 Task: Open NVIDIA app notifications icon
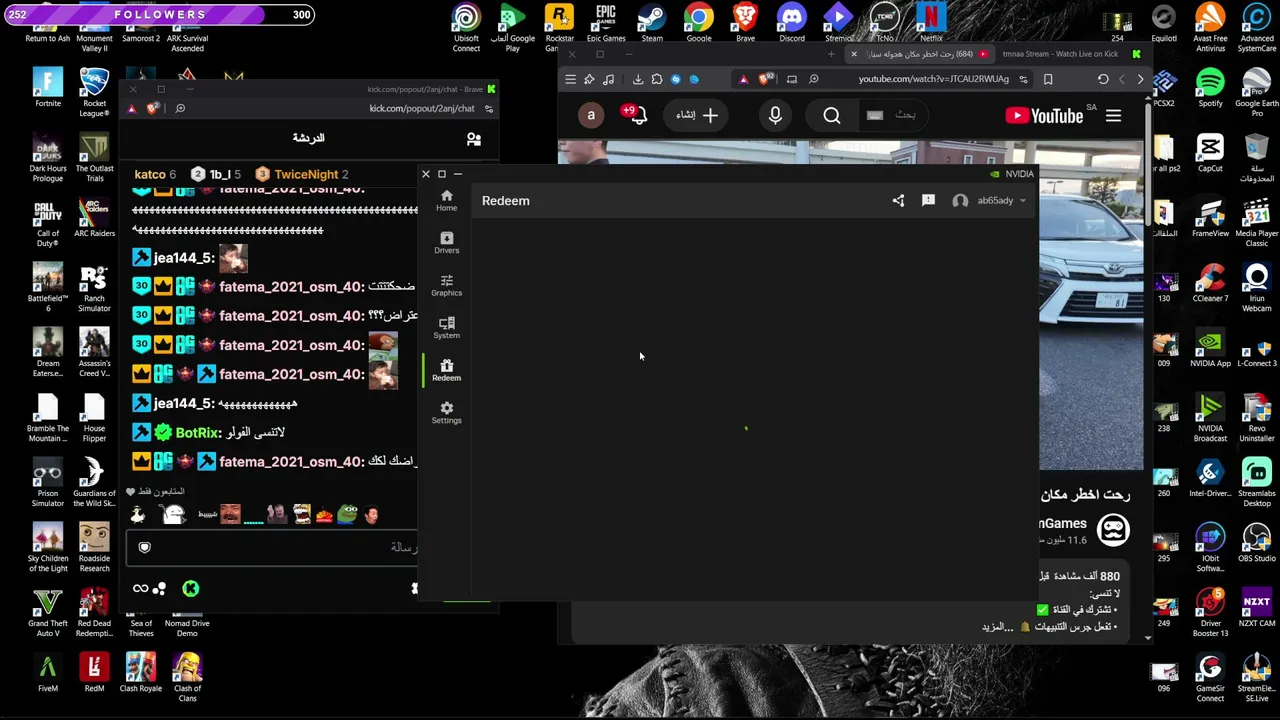point(928,201)
